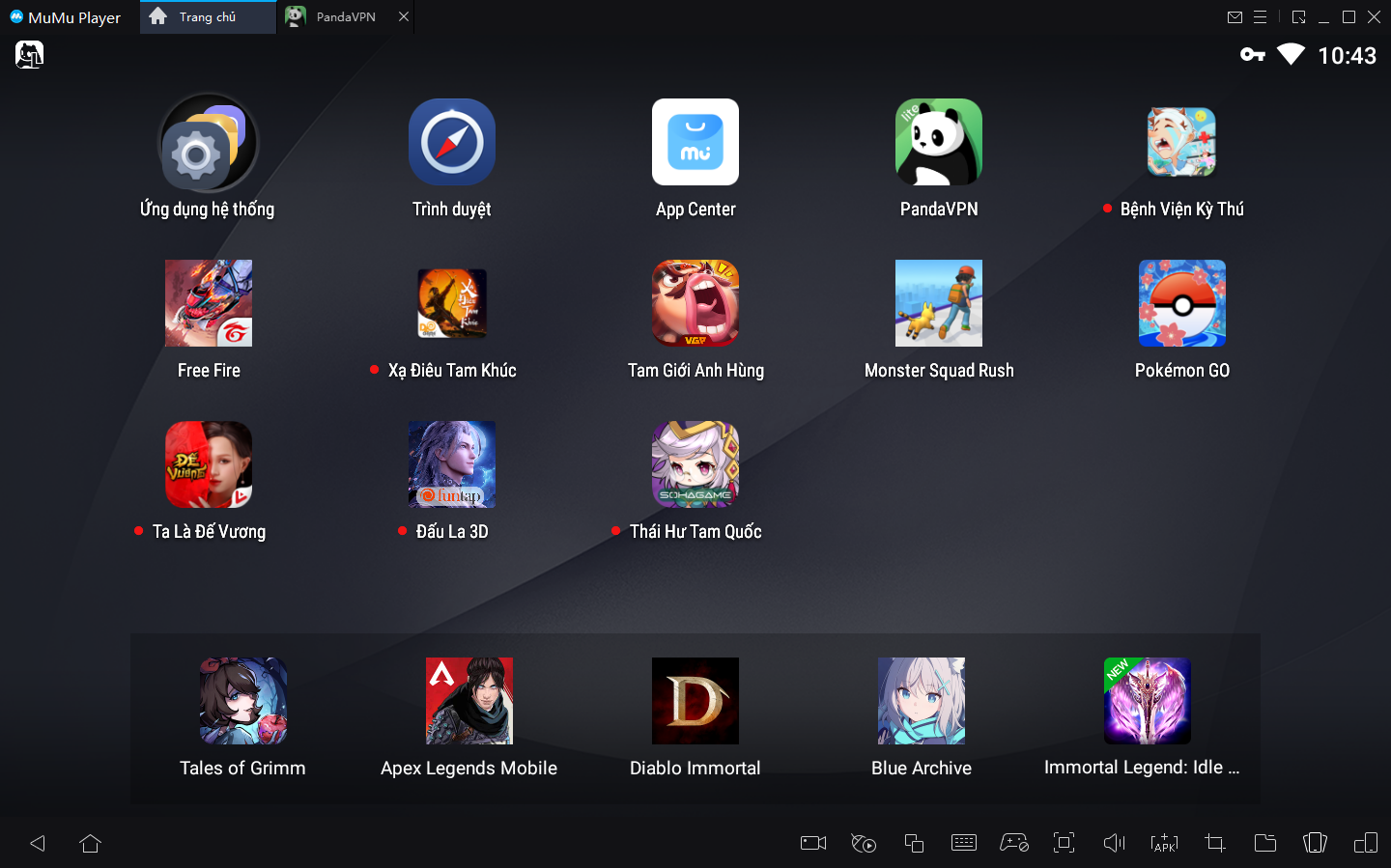Open the volume speaker icon

(1115, 843)
